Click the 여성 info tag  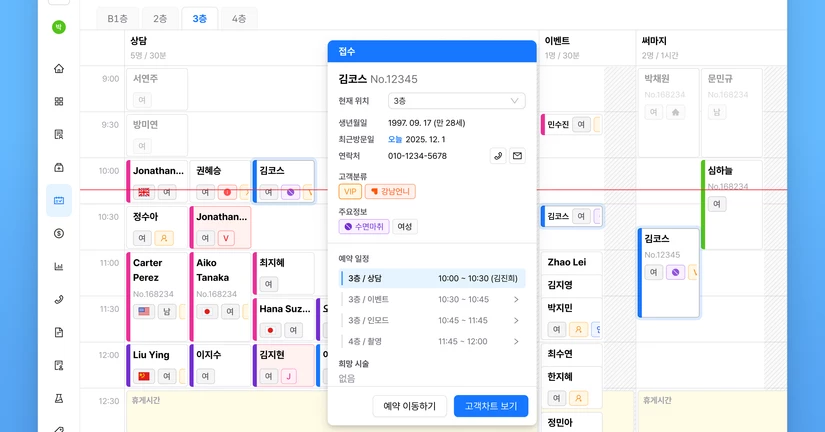[405, 227]
